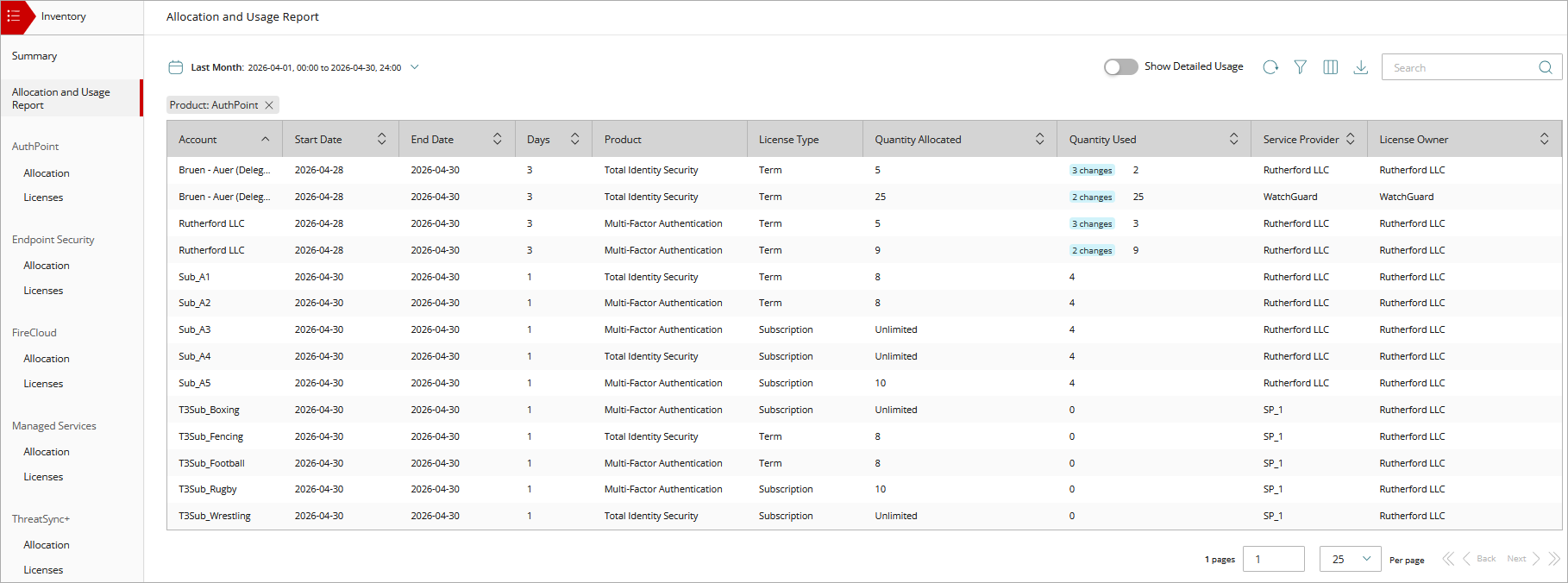Select the Sub_A4 account cell

[x=194, y=356]
